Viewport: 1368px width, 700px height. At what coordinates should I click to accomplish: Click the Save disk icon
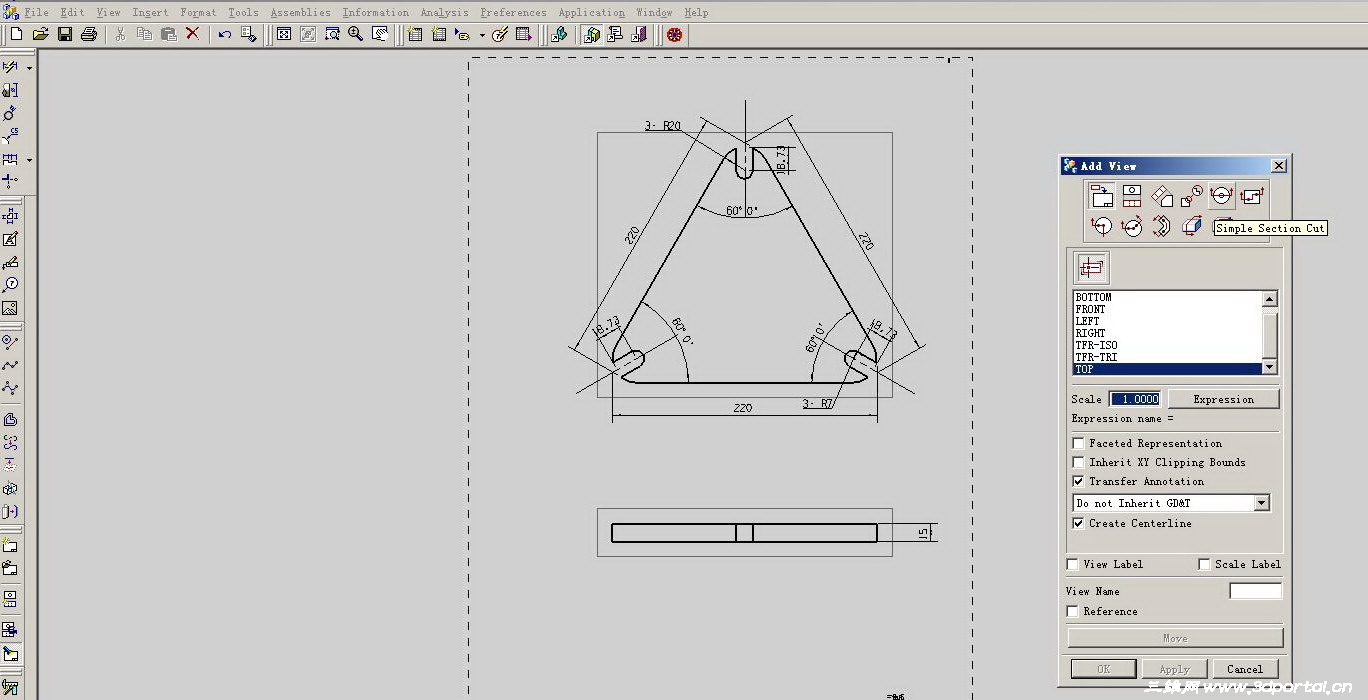point(65,34)
